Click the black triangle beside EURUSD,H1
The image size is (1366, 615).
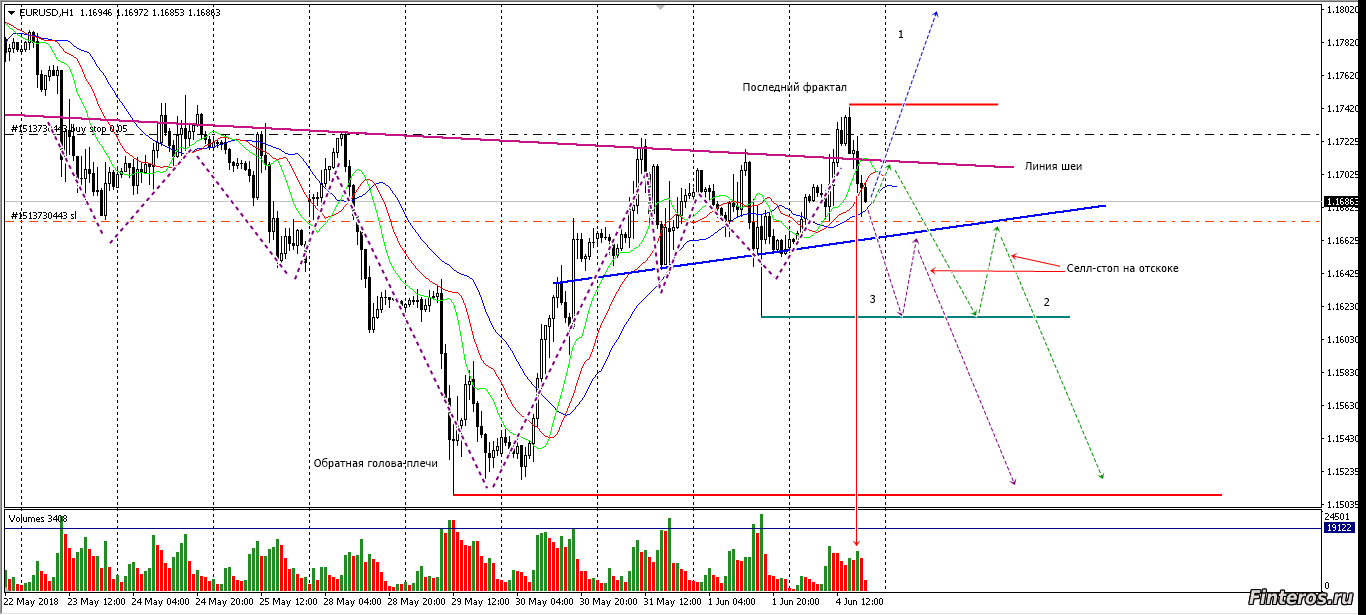point(10,13)
